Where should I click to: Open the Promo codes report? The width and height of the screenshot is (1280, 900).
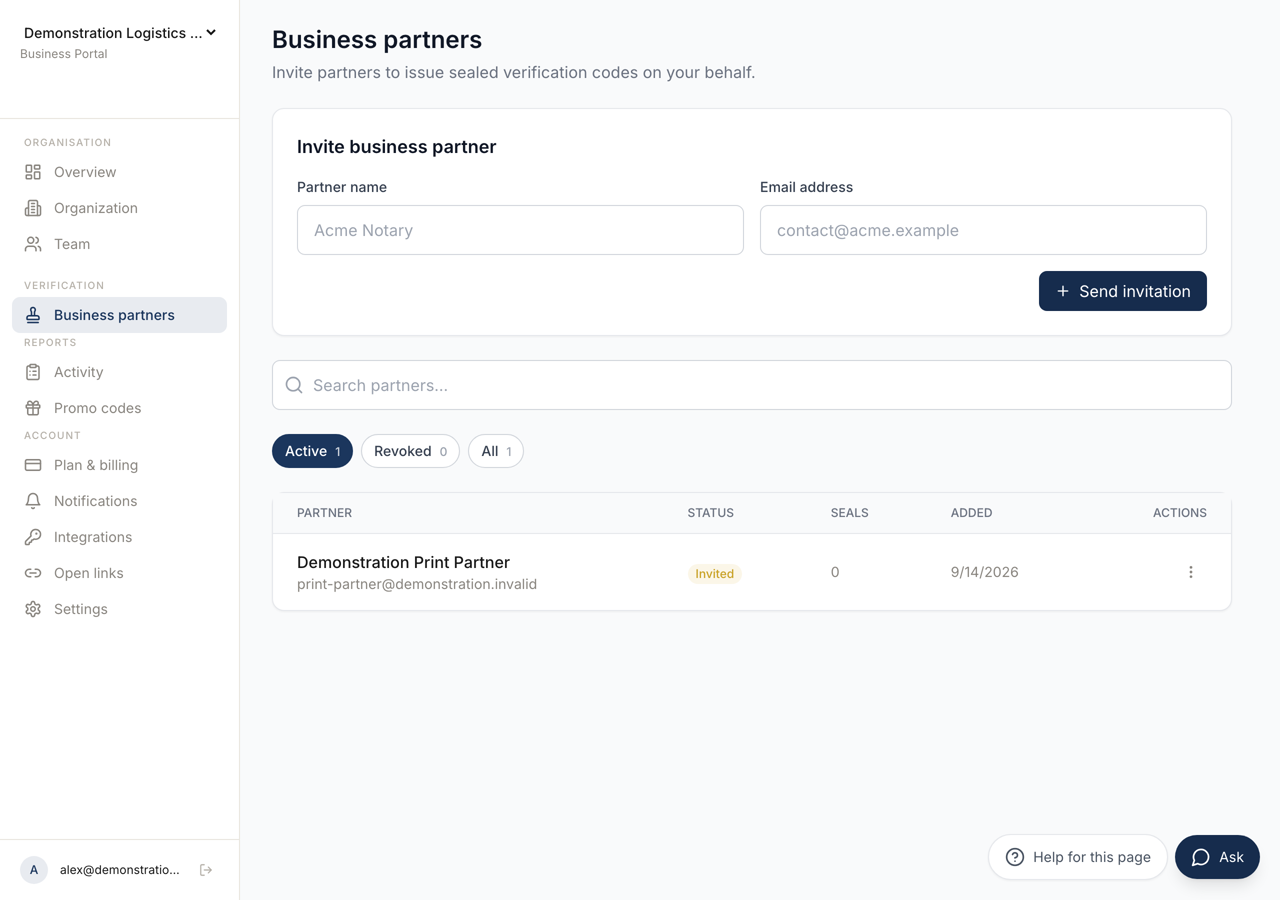[119, 408]
